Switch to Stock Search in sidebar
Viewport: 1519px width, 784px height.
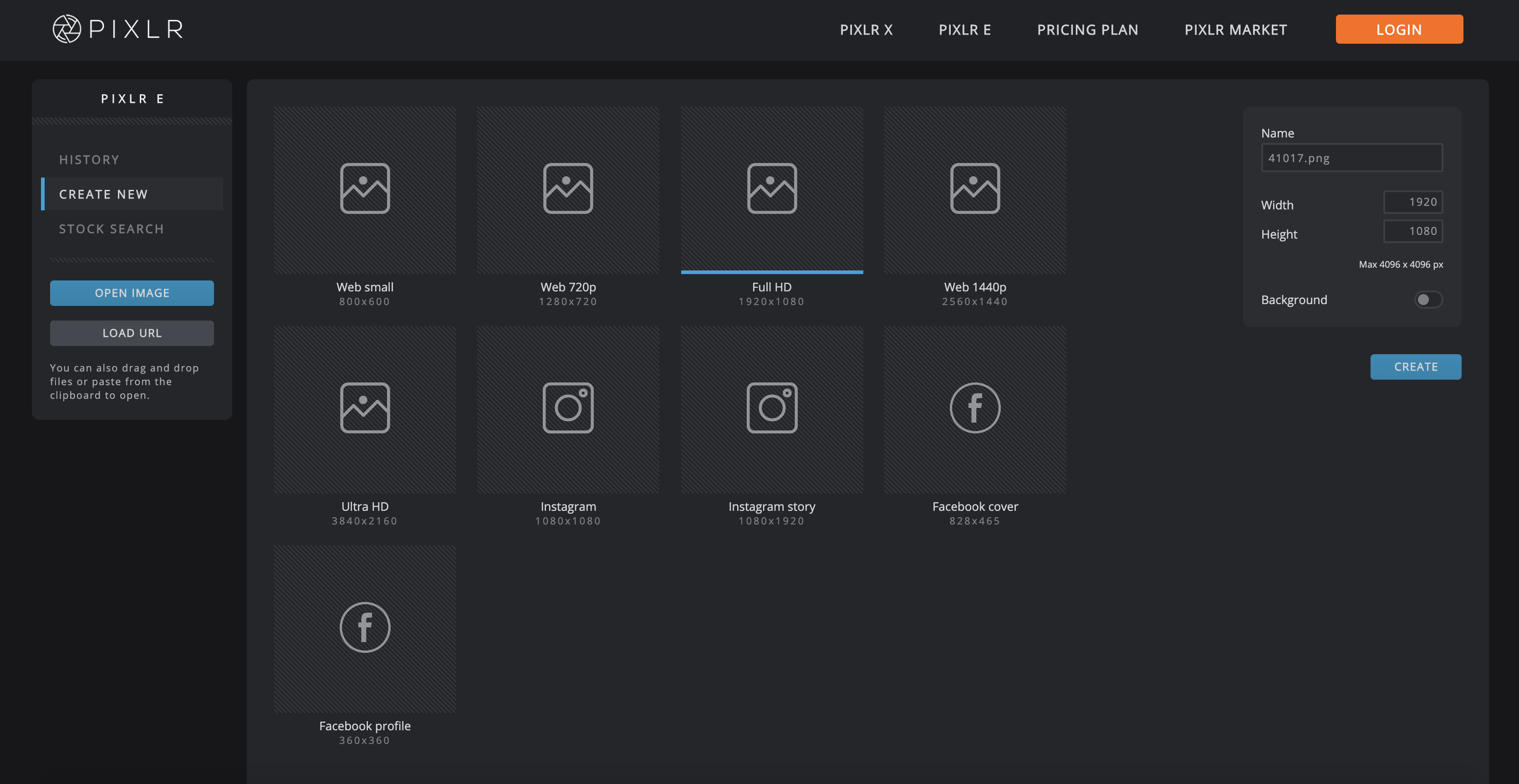click(111, 229)
